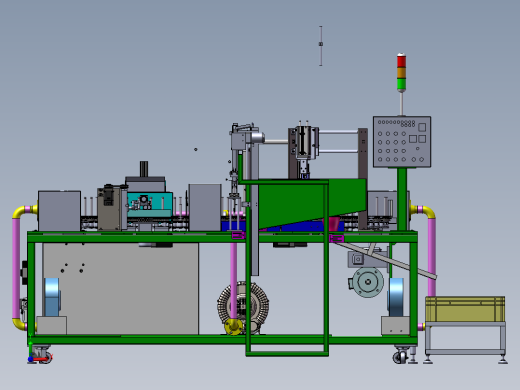This screenshot has width=520, height=390.
Task: Select the left blue roller wheel
Action: [52, 297]
